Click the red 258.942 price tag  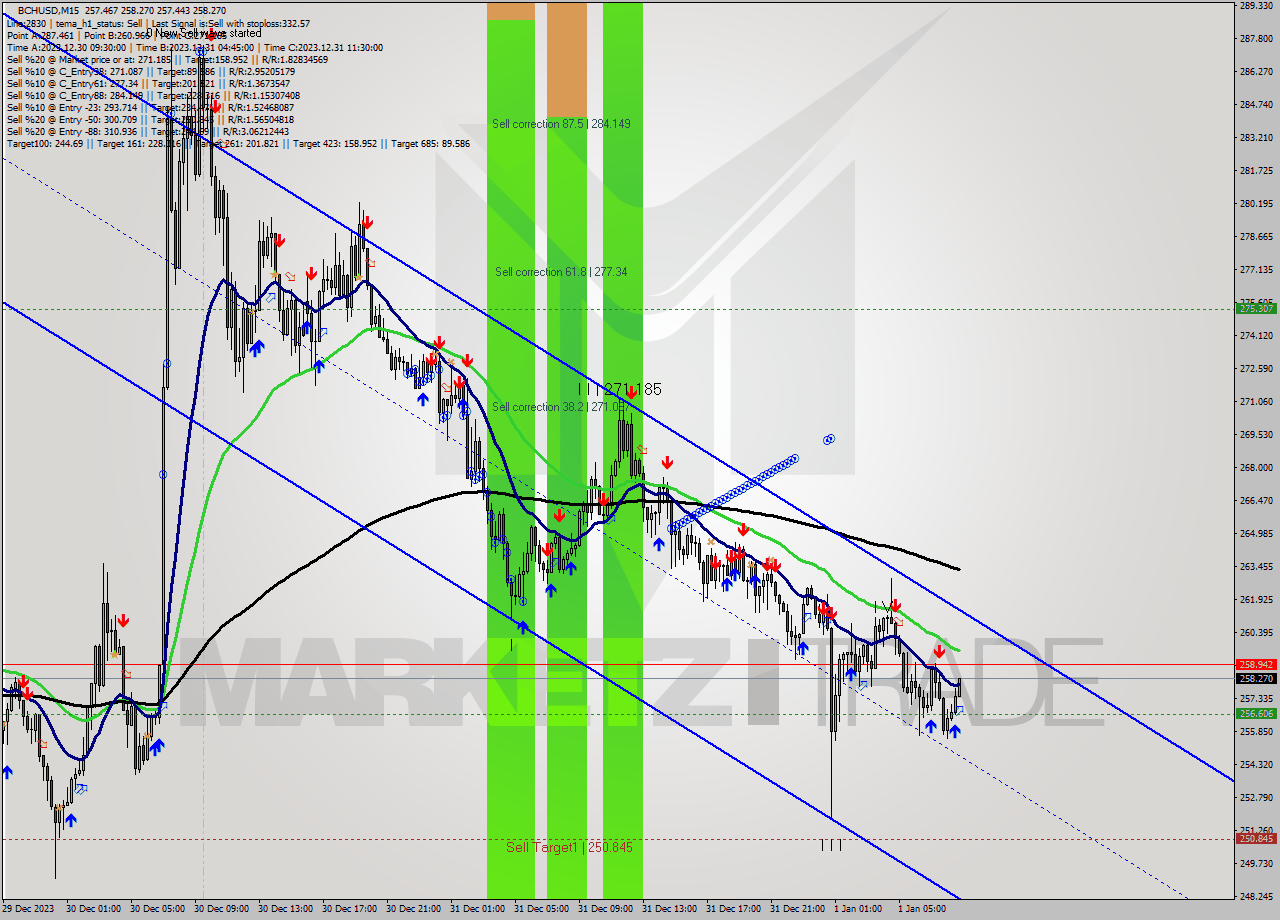1256,664
